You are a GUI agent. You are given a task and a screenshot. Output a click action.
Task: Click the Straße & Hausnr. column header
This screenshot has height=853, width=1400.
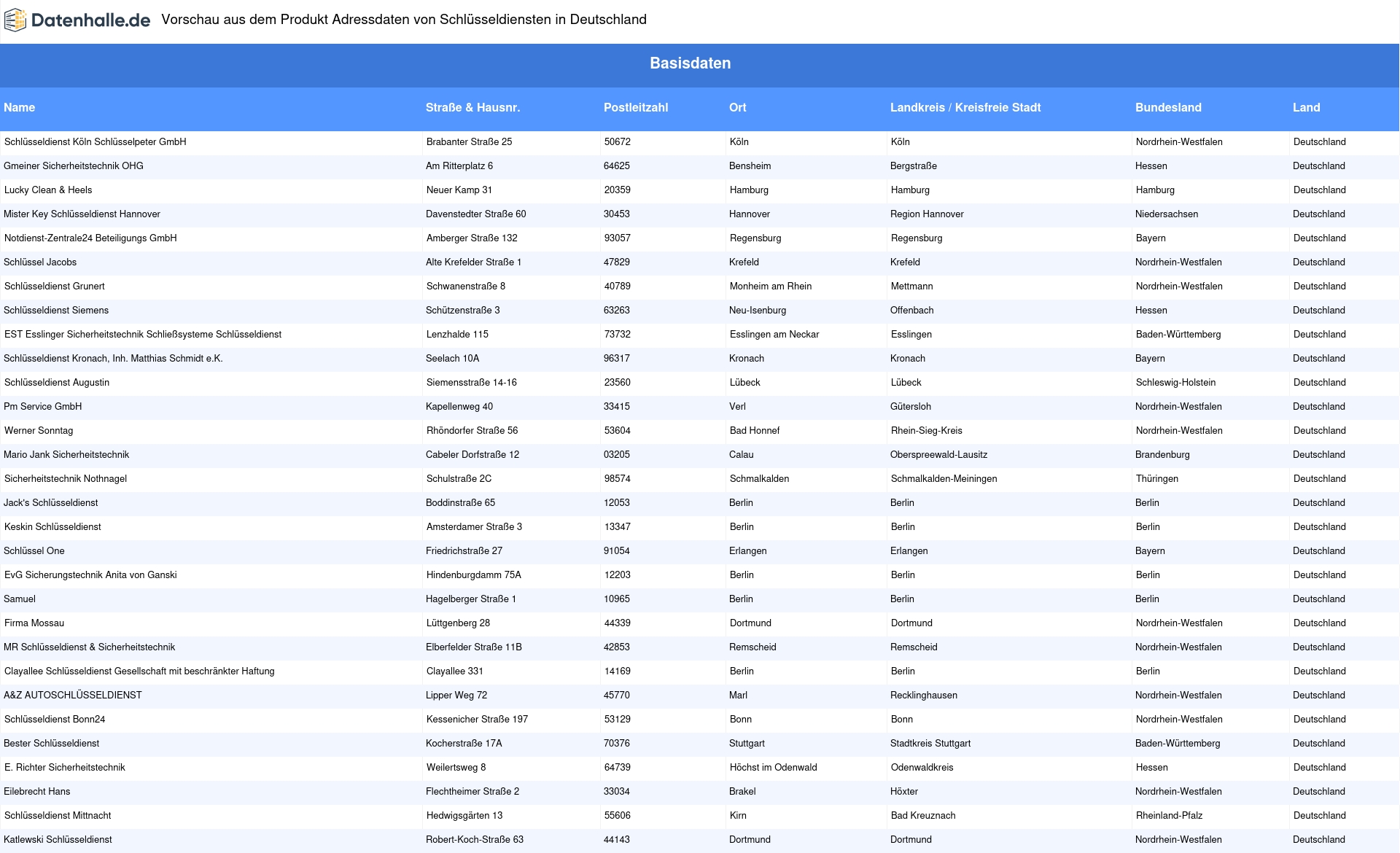472,107
